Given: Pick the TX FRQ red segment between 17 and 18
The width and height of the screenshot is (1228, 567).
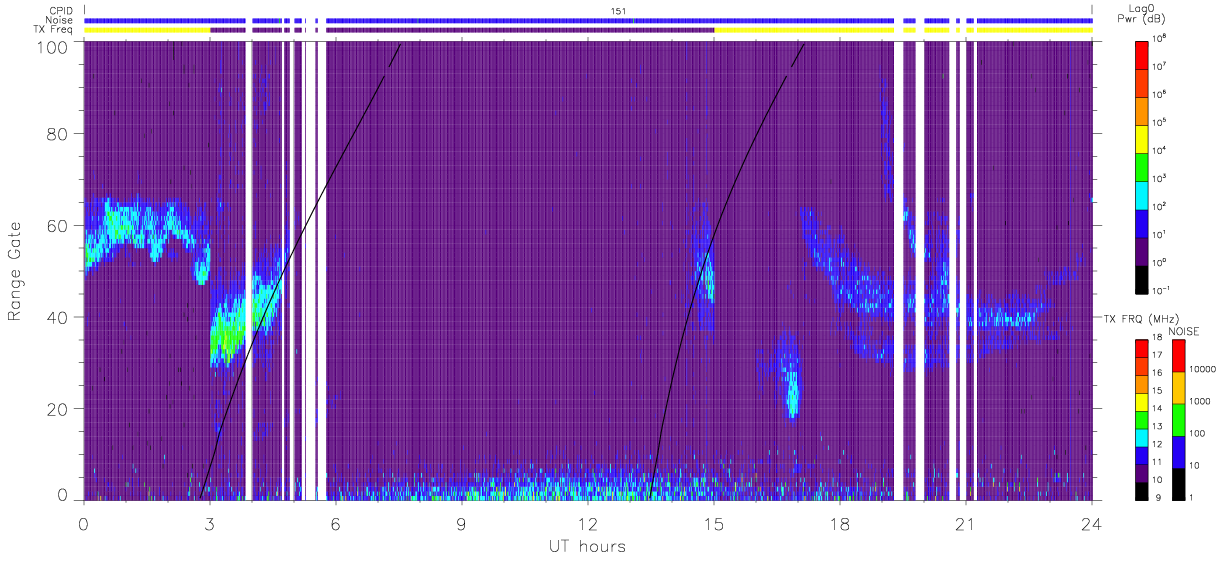Looking at the screenshot, I should pyautogui.click(x=1141, y=349).
